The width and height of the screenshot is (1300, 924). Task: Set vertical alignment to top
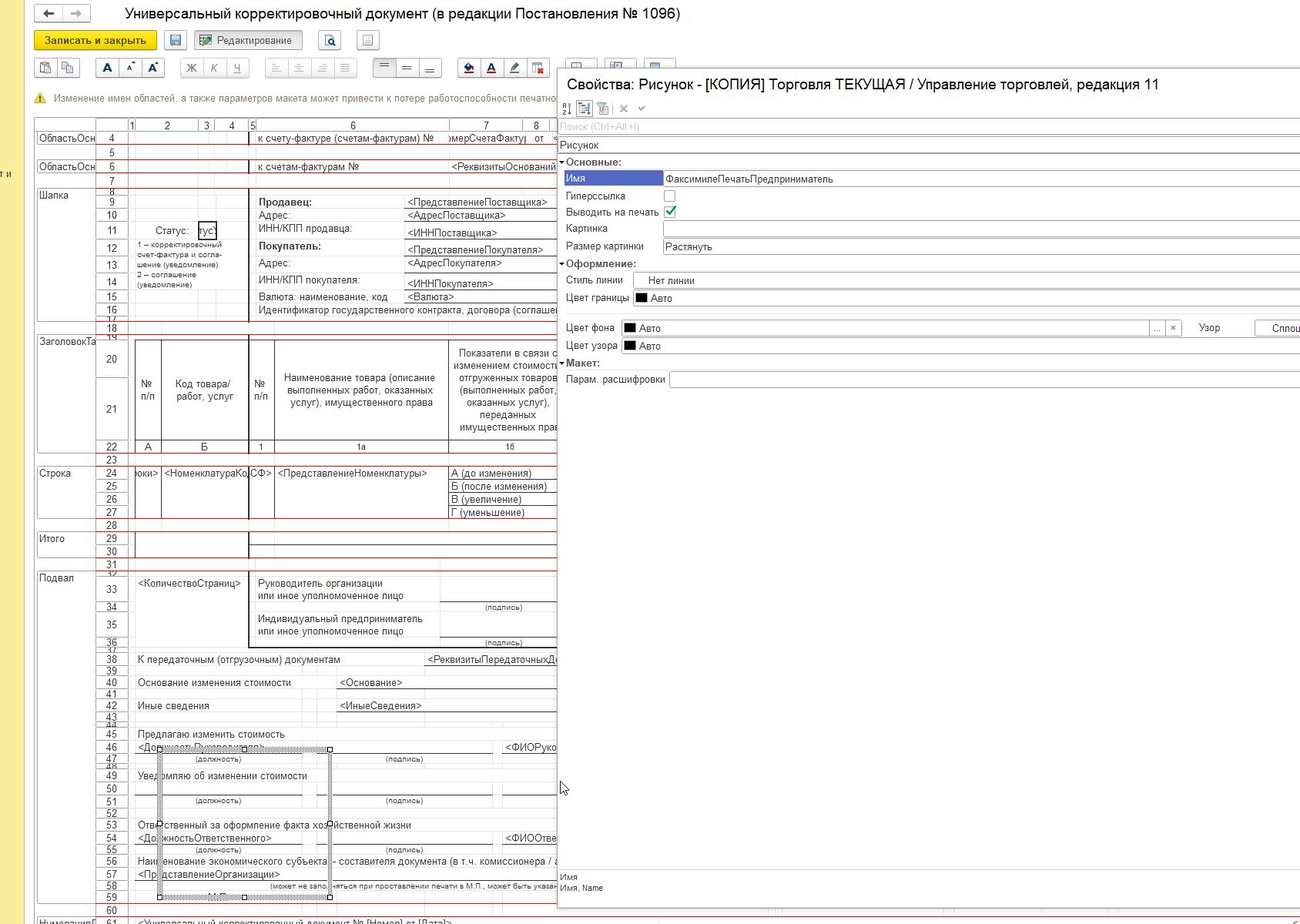coord(384,68)
